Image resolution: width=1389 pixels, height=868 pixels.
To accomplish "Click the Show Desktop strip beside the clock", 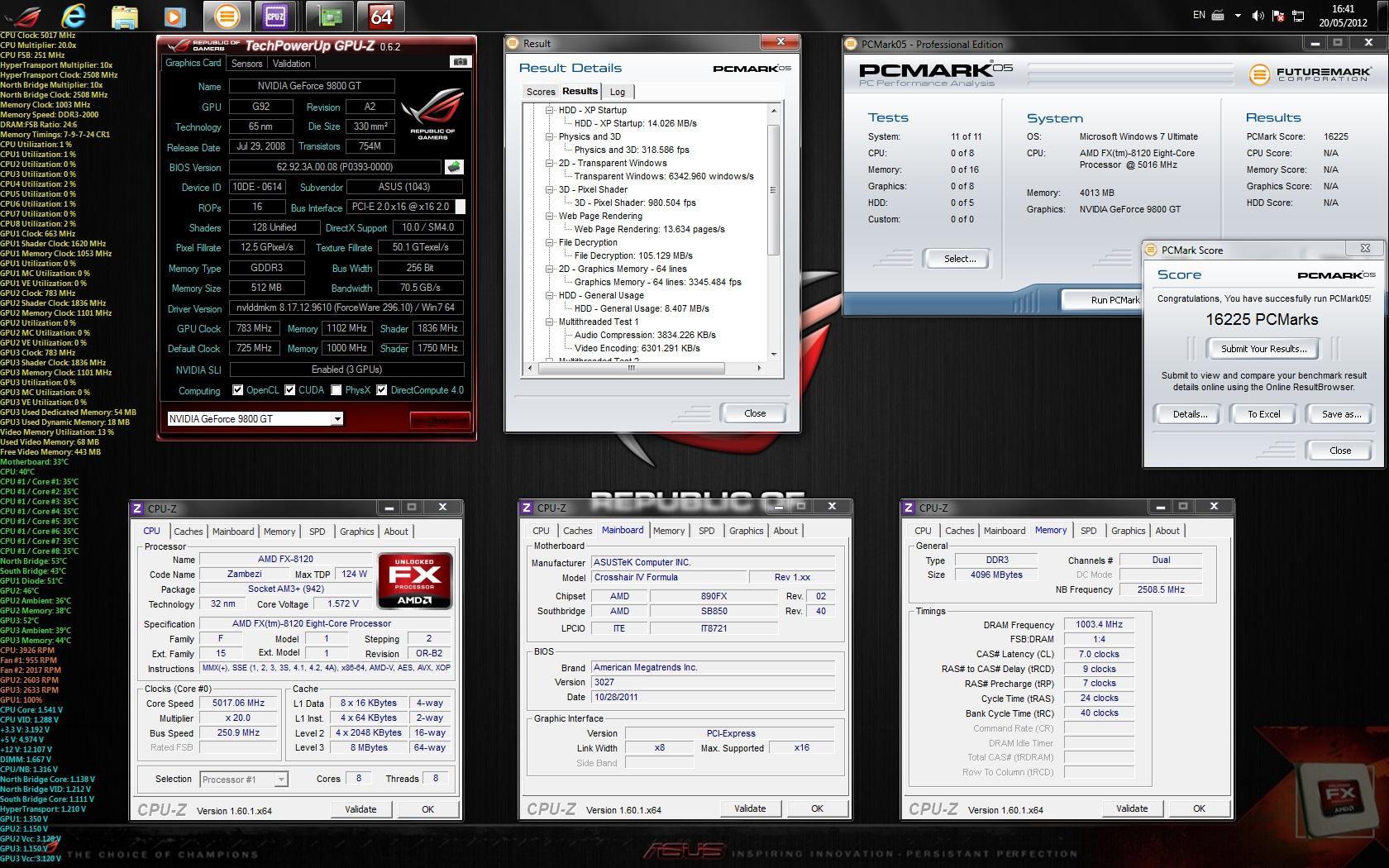I will 1382,15.
